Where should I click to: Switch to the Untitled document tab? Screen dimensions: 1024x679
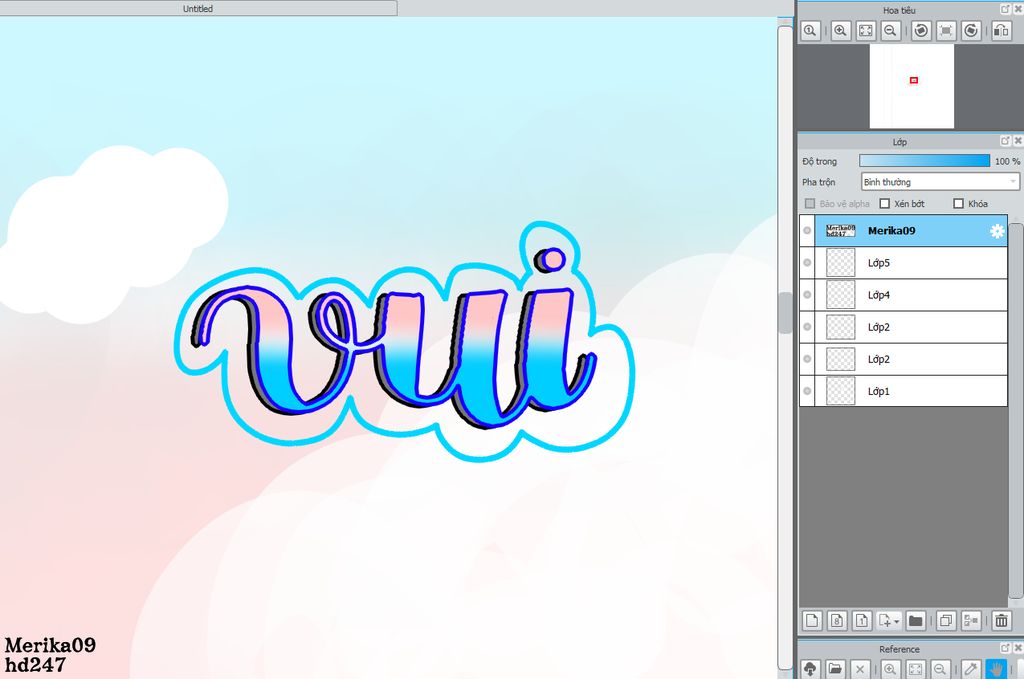click(198, 8)
